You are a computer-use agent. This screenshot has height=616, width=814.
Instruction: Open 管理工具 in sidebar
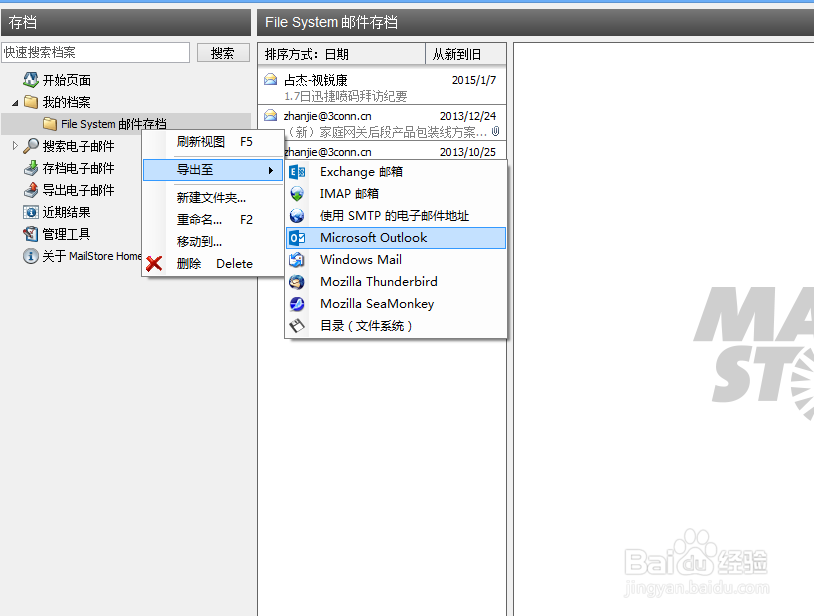(x=66, y=234)
